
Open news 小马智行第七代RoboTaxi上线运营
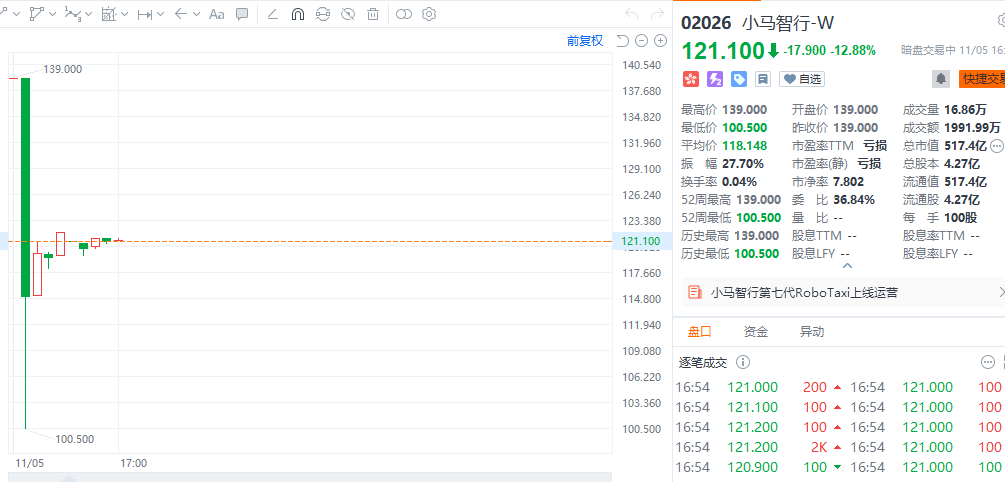coord(804,293)
